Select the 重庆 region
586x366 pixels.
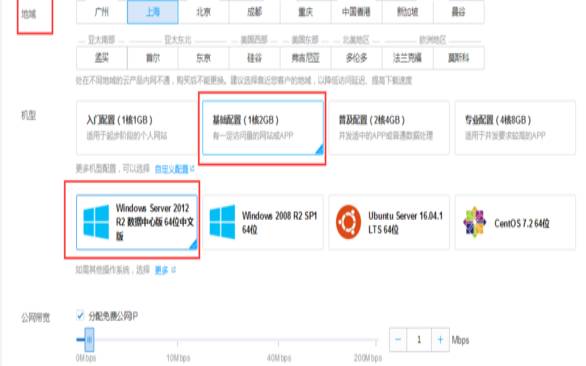click(x=305, y=12)
